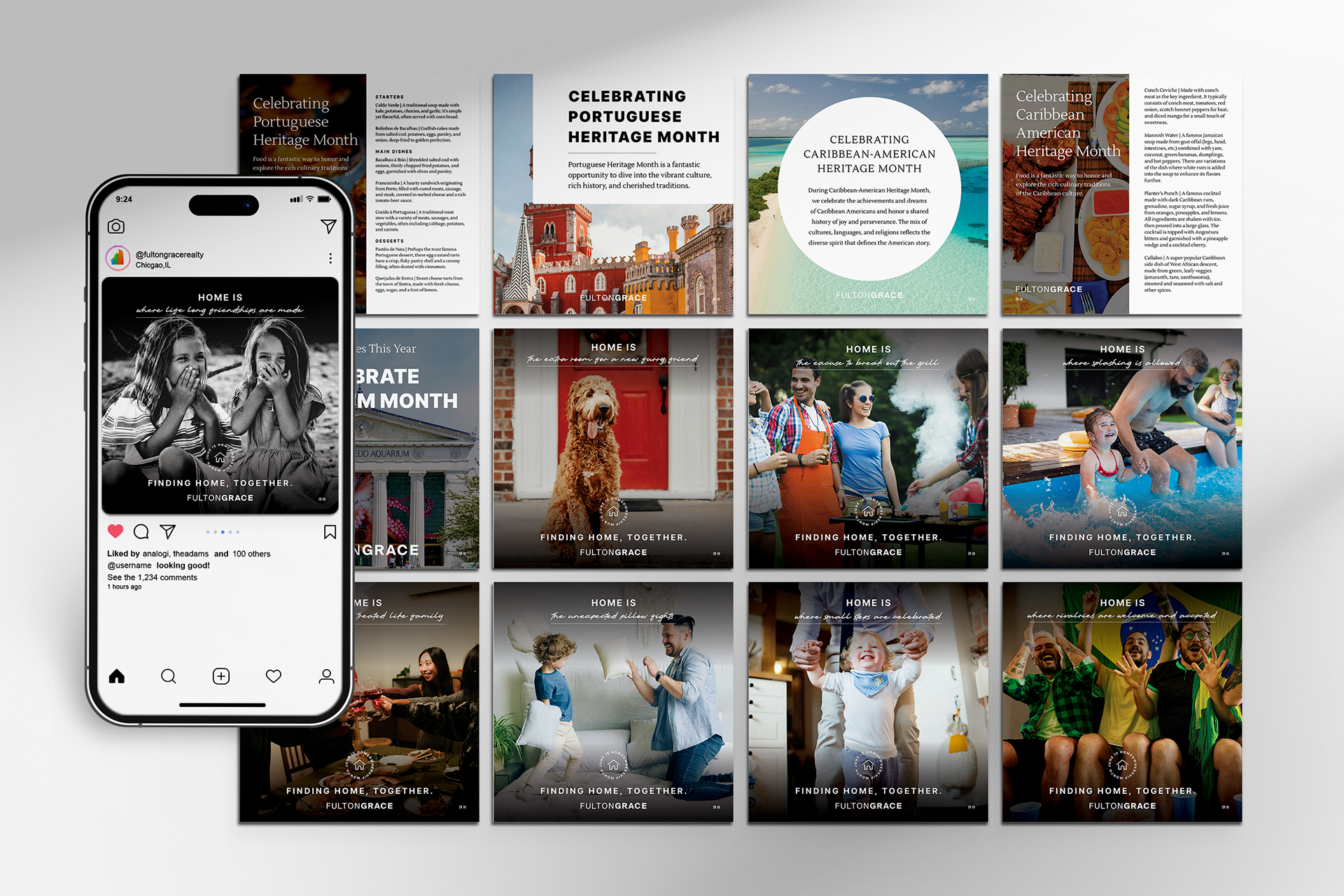Select carousel page indicator dots
This screenshot has height=896, width=1344.
(x=223, y=532)
